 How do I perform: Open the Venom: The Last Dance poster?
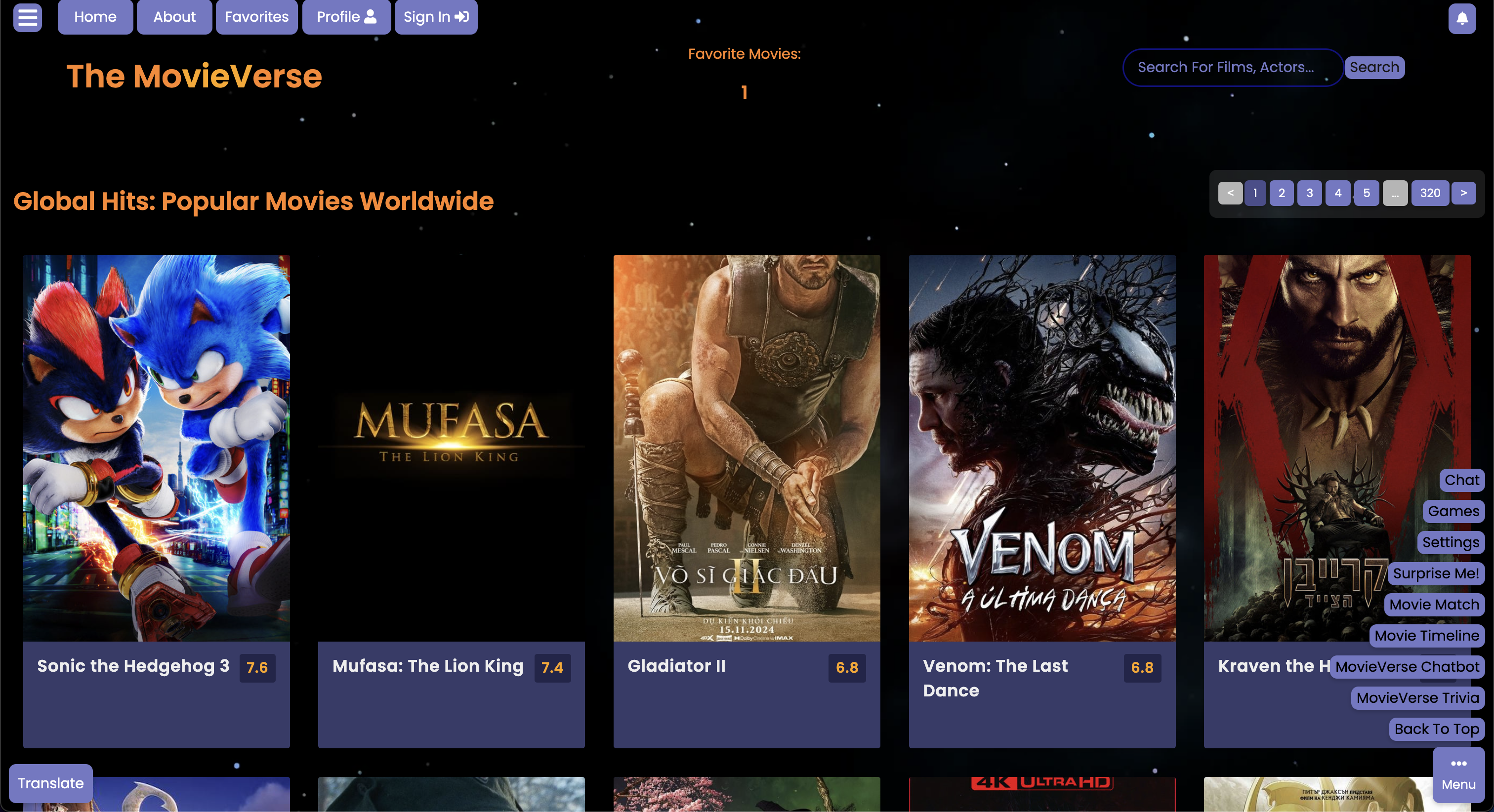click(x=1041, y=448)
